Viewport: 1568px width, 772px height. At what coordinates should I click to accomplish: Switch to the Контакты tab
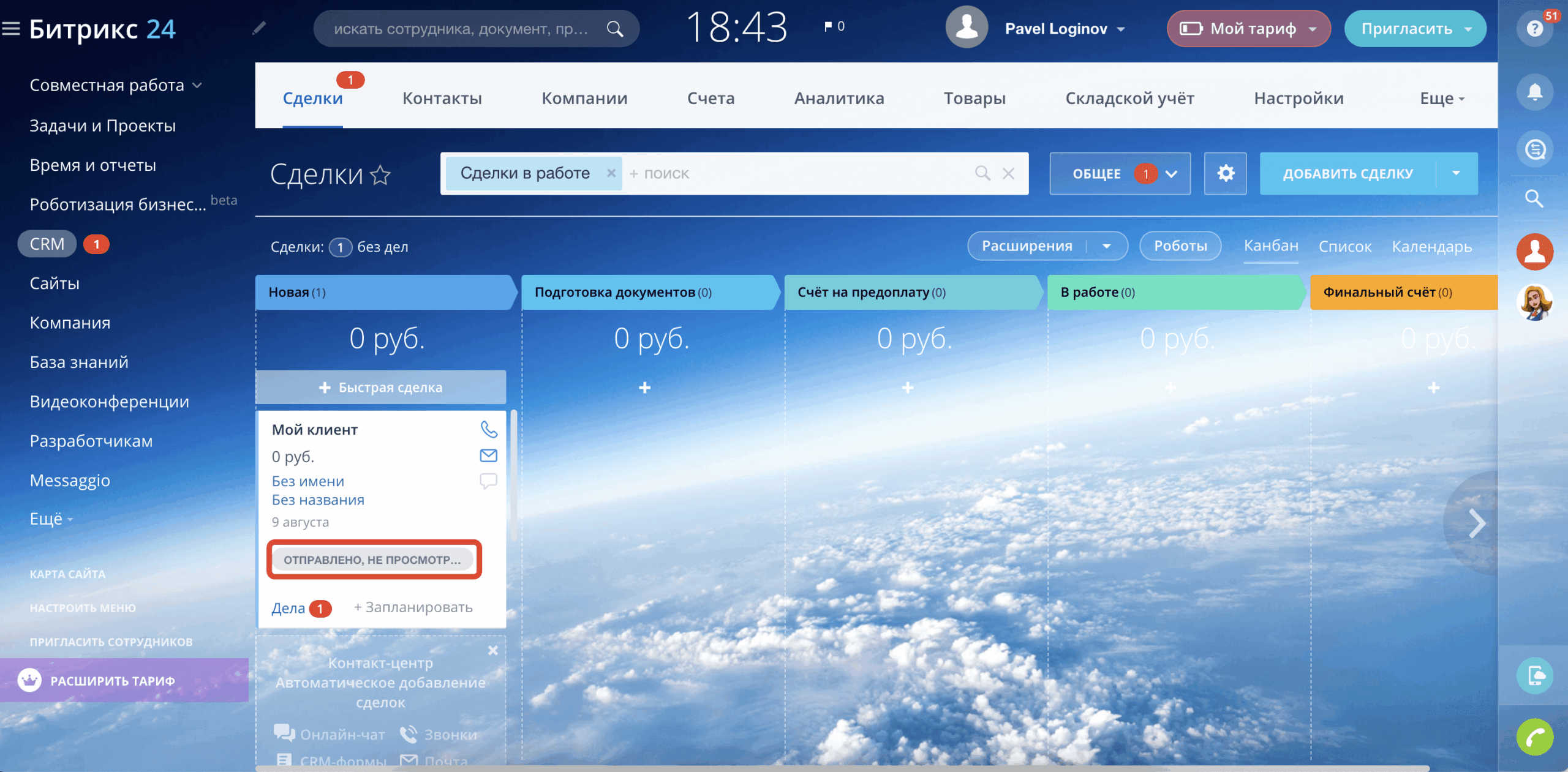tap(442, 98)
